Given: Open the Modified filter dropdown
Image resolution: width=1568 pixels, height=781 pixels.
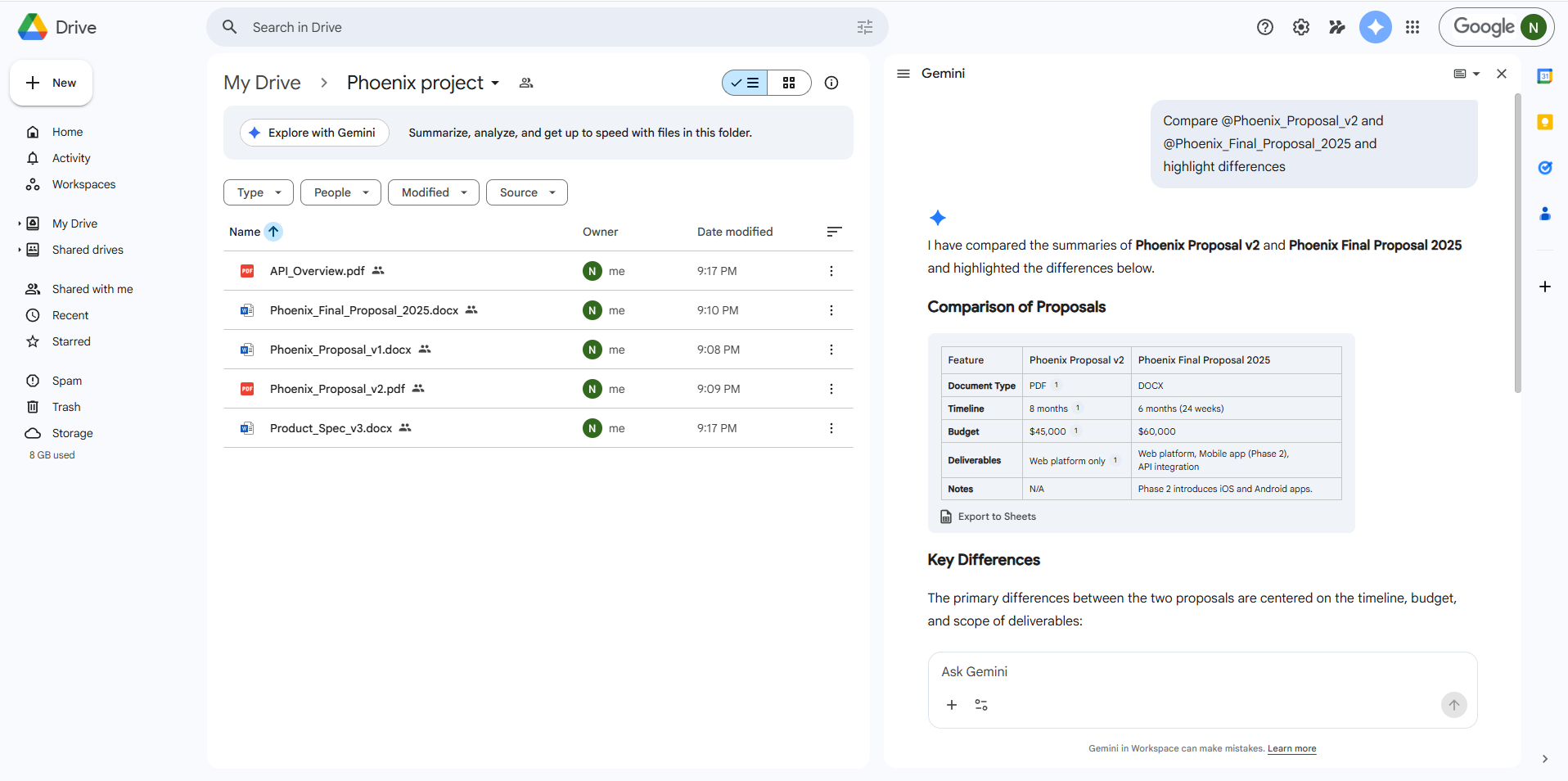Looking at the screenshot, I should [x=433, y=192].
